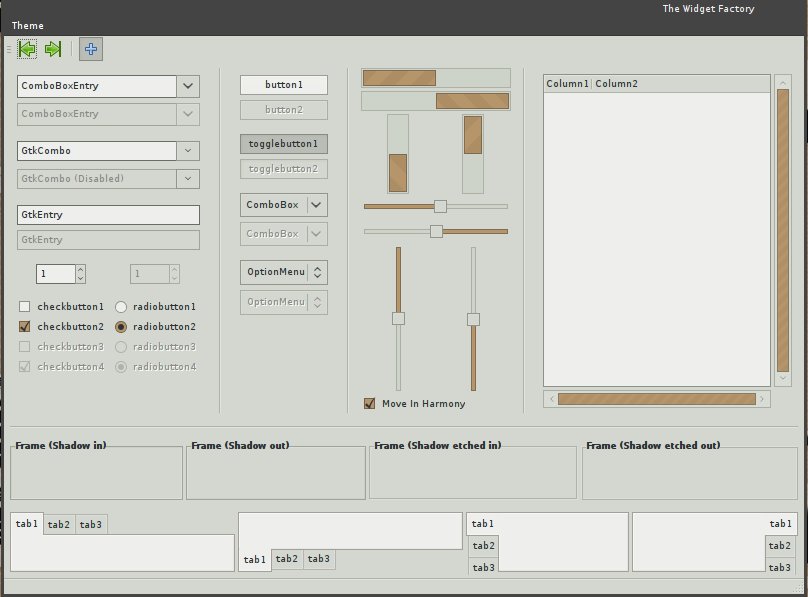Click the toolbar drag handle grip
This screenshot has height=597, width=808.
click(9, 49)
